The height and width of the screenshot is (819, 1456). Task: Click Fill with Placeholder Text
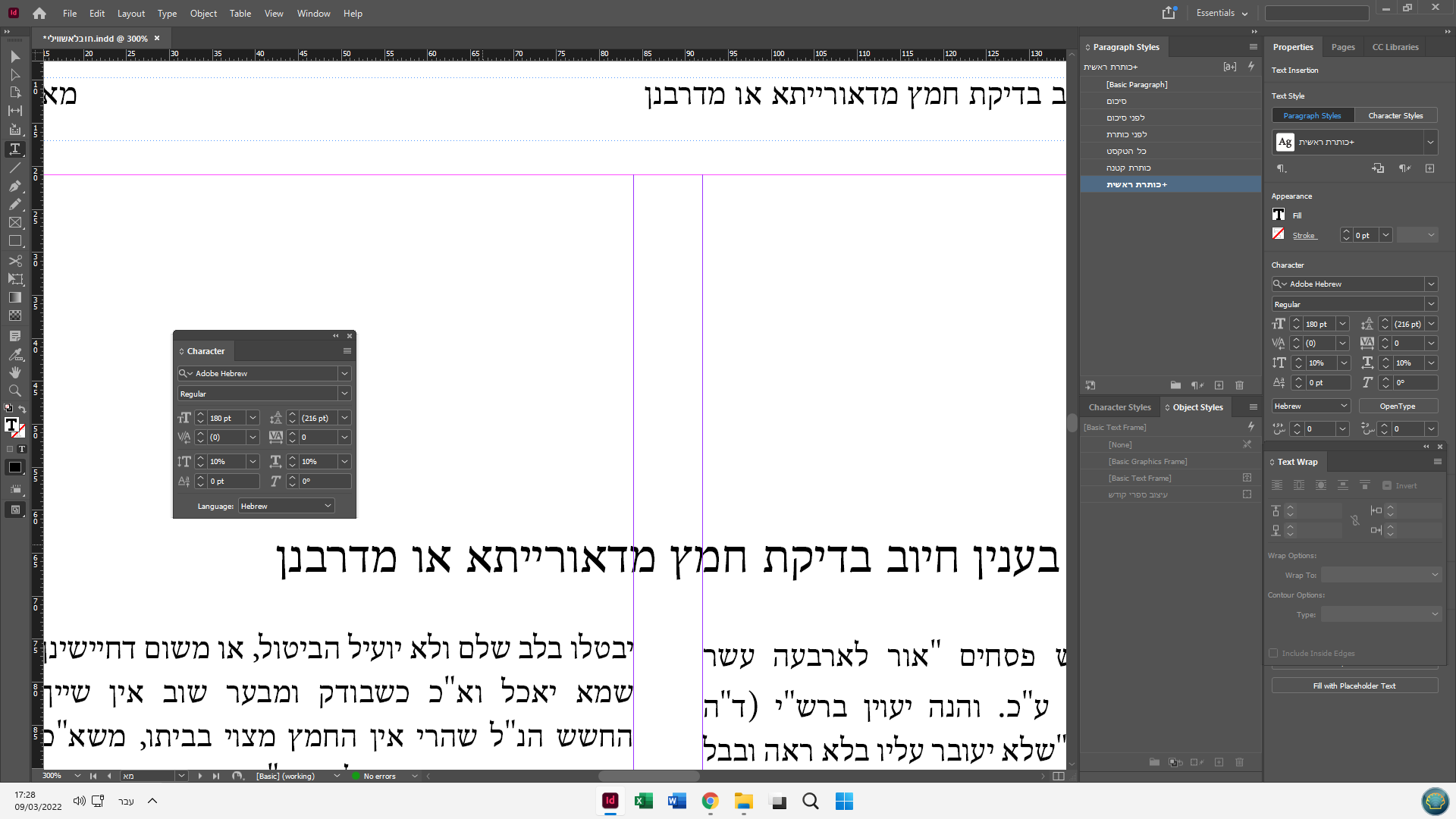click(x=1355, y=685)
